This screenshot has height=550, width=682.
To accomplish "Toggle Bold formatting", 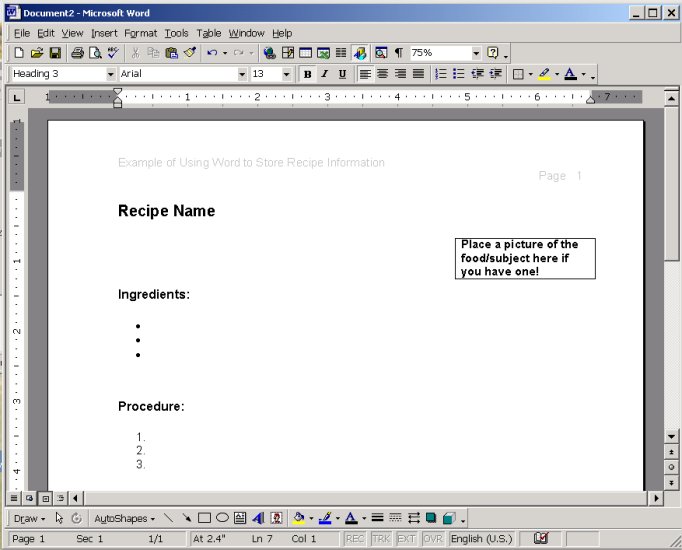I will [307, 74].
